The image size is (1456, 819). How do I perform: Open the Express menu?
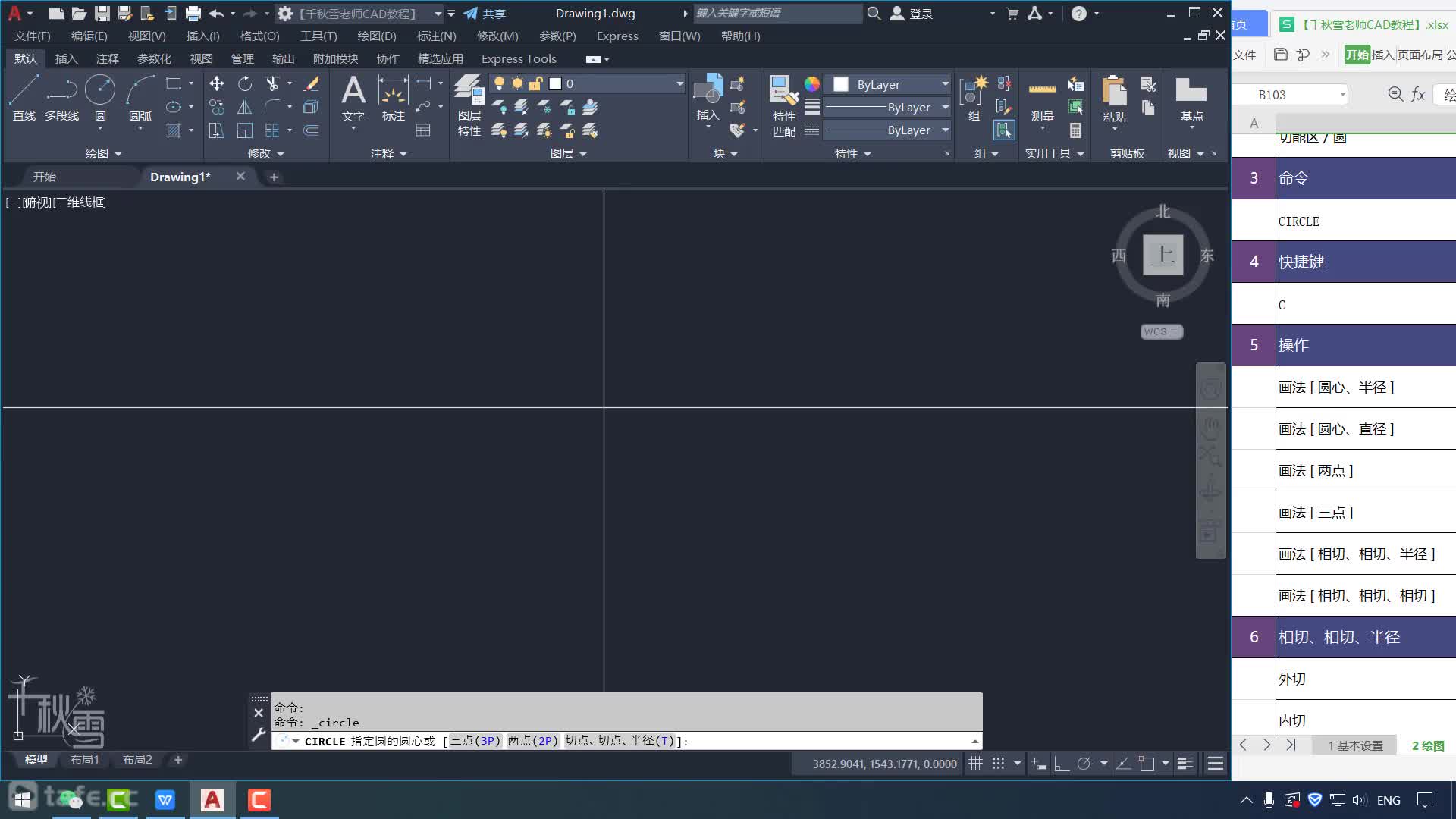pyautogui.click(x=617, y=36)
